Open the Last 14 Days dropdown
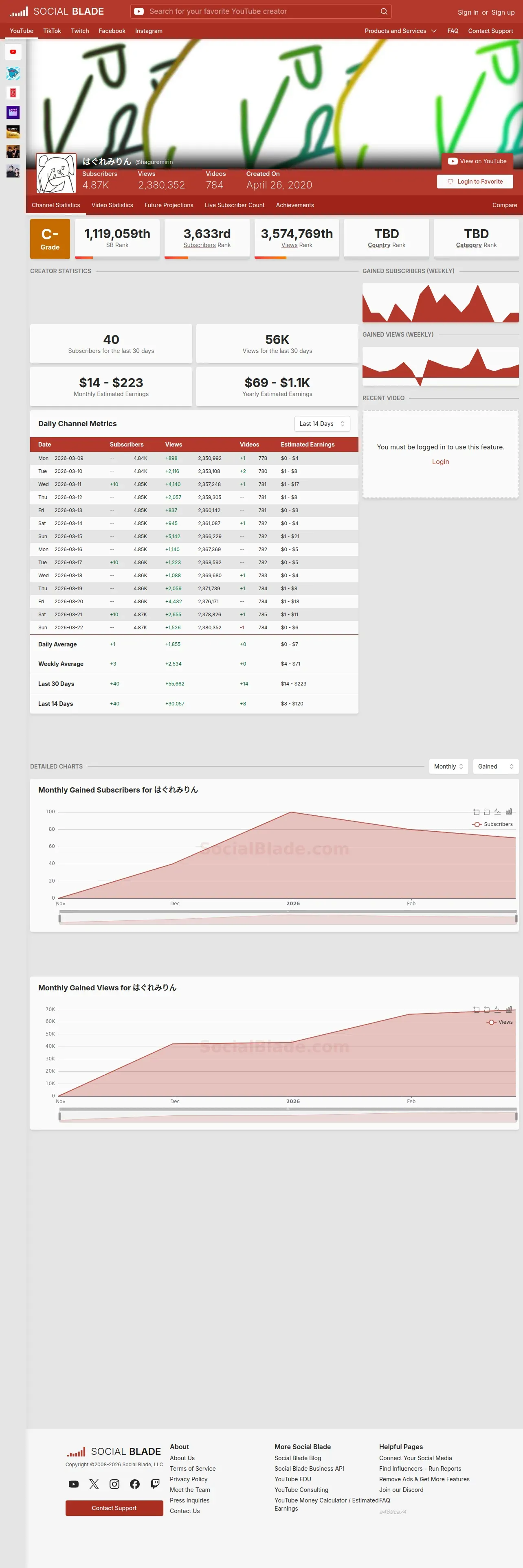 tap(322, 424)
